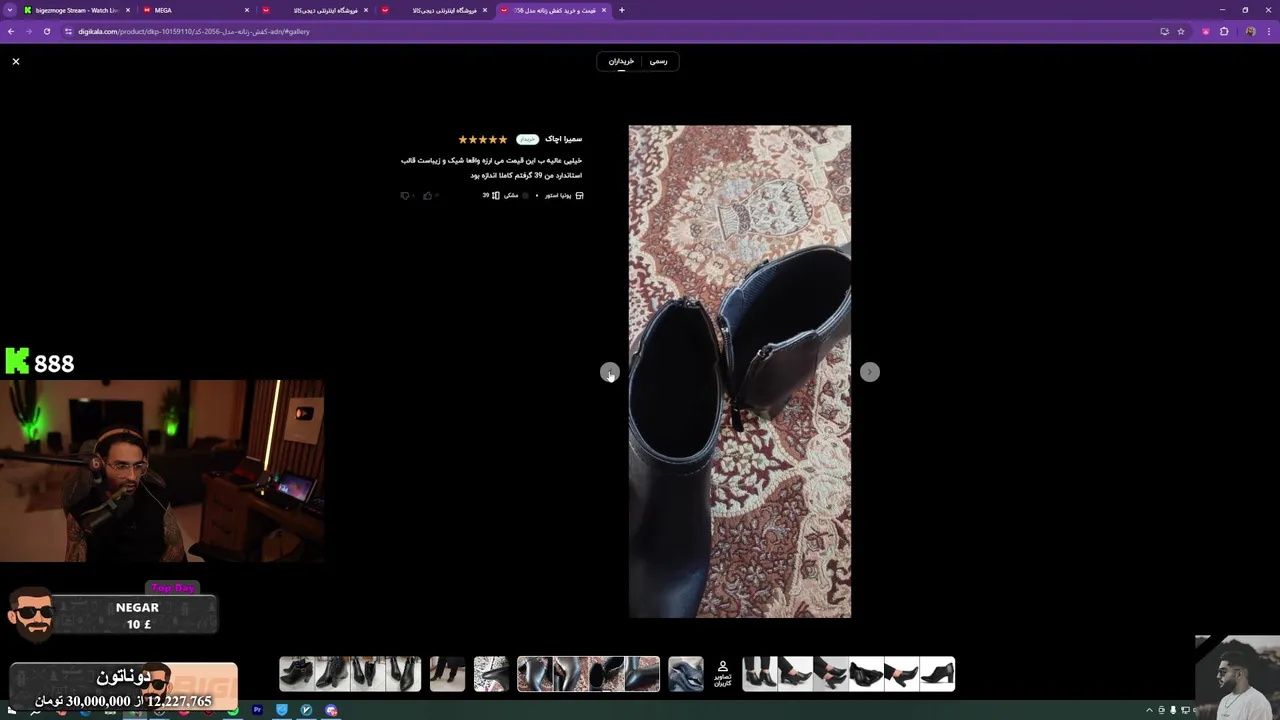Click the large boot photo on the carpet
1280x720 pixels.
(740, 372)
